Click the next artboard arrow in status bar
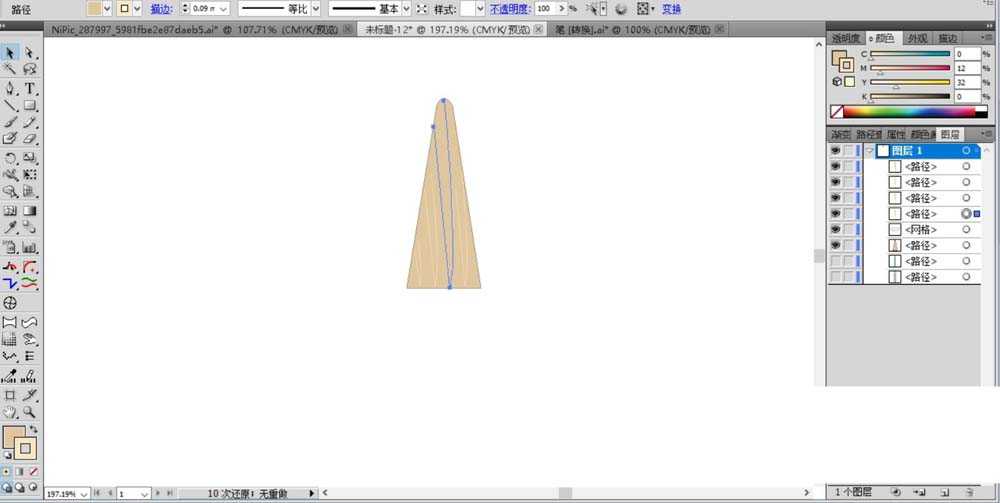The height and width of the screenshot is (503, 1000). pyautogui.click(x=158, y=493)
